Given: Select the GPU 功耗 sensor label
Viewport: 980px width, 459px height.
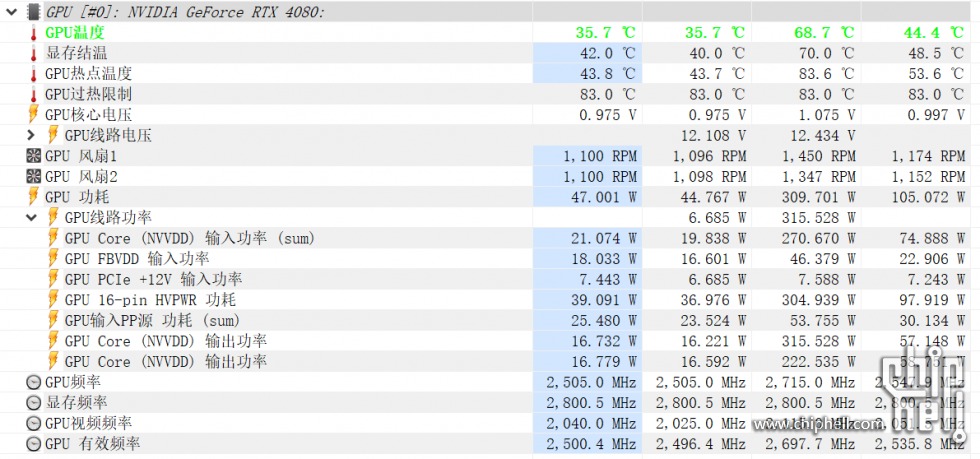Looking at the screenshot, I should coord(77,197).
